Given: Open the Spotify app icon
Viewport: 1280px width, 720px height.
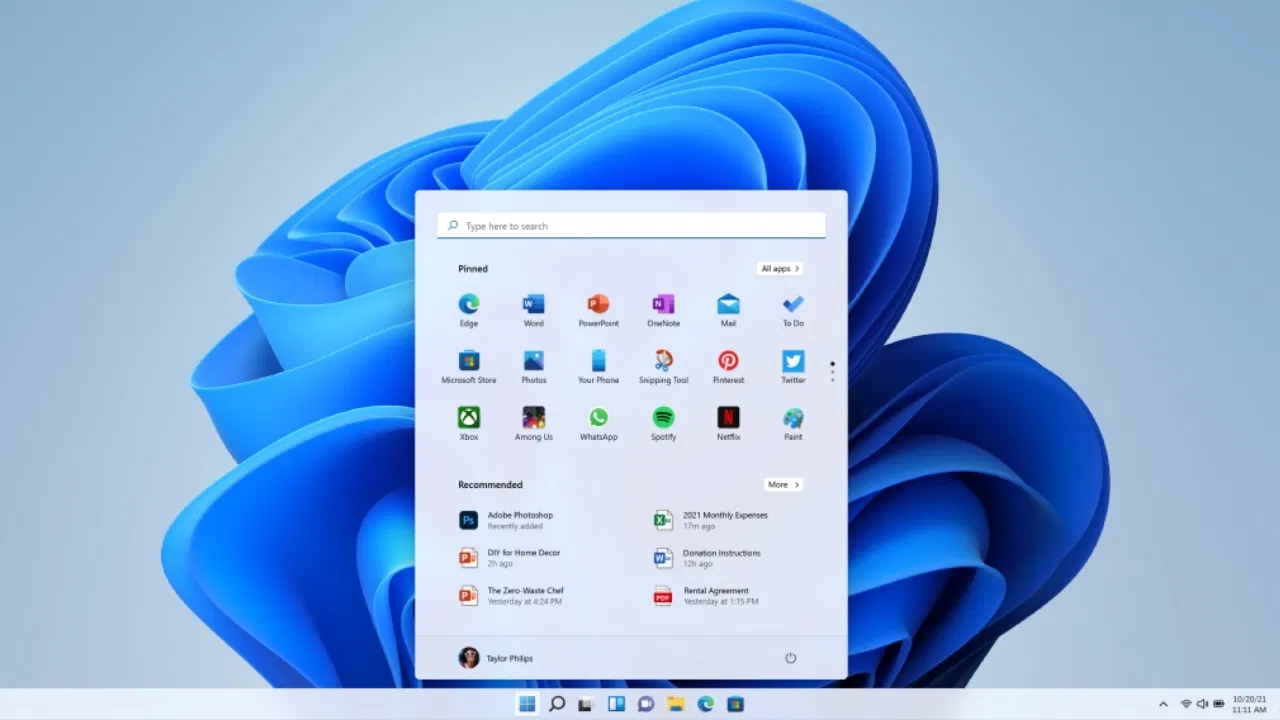Looking at the screenshot, I should click(x=663, y=418).
